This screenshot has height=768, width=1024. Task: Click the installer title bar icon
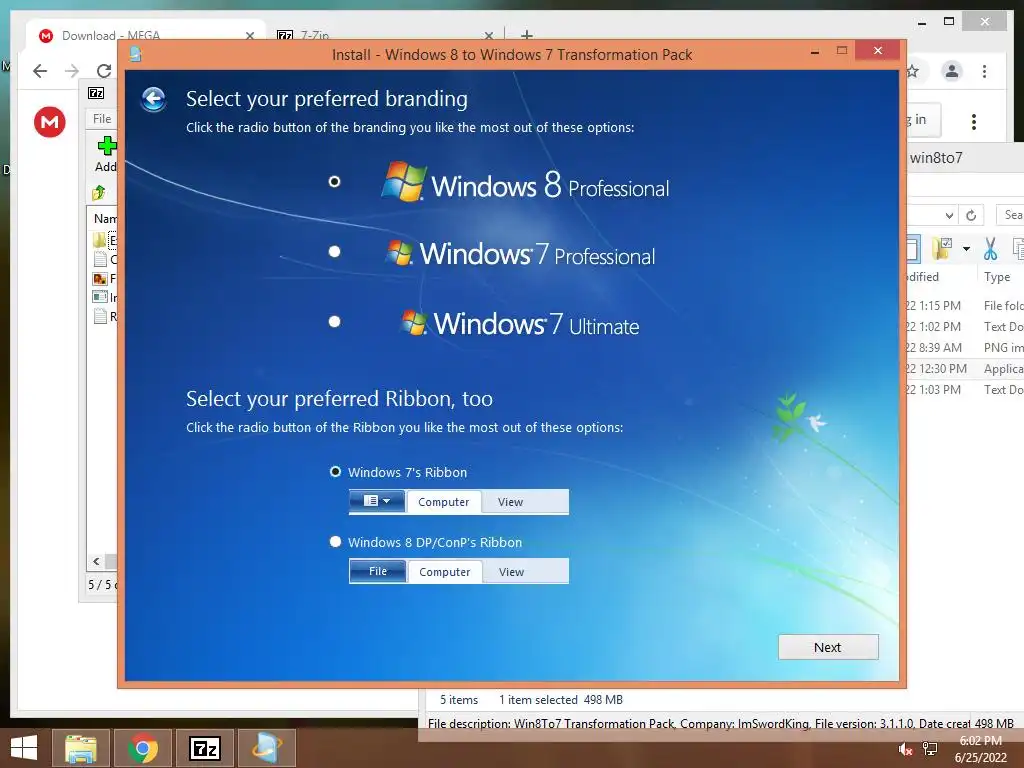point(136,54)
